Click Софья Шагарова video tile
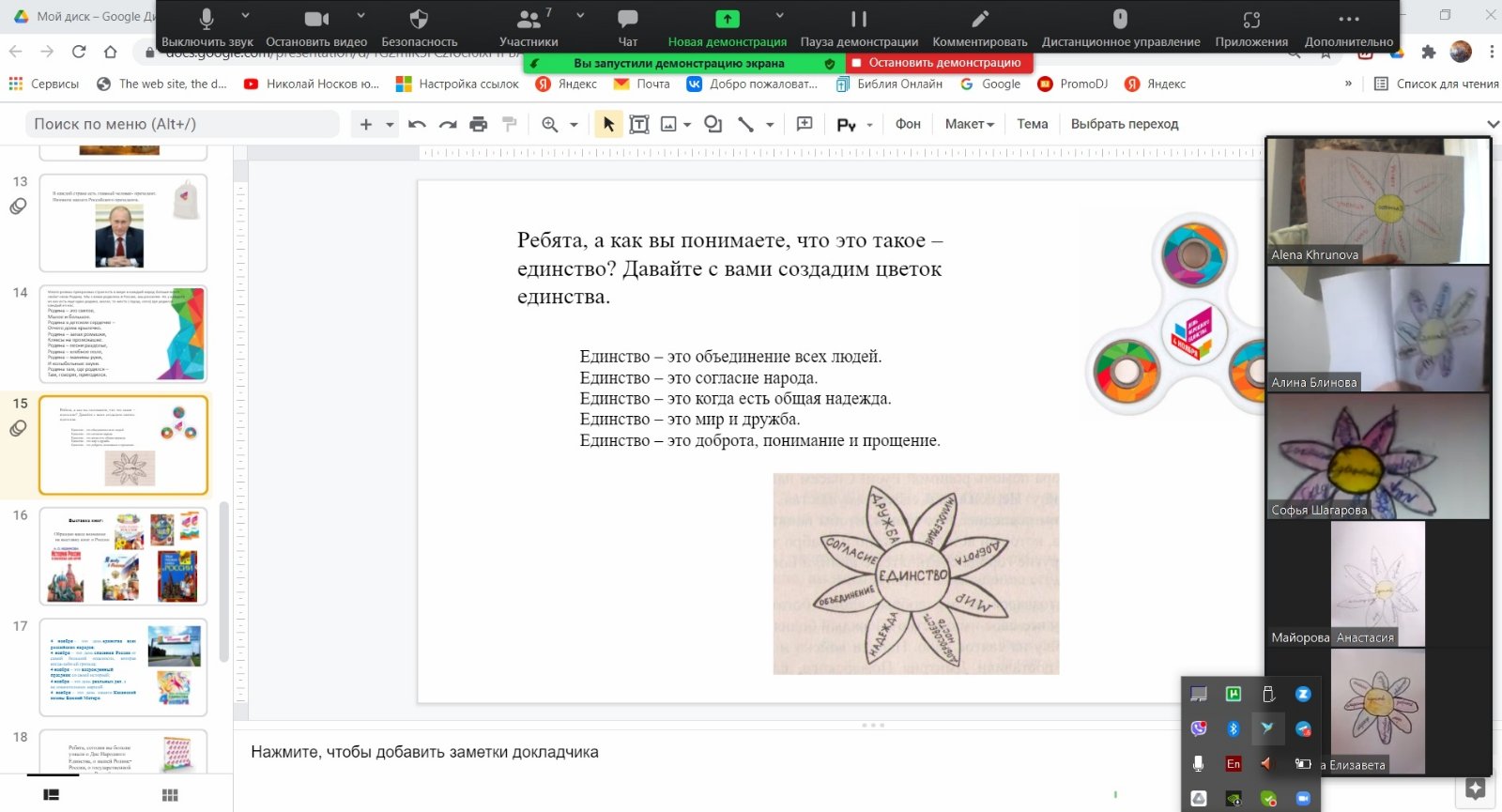 tap(1378, 456)
